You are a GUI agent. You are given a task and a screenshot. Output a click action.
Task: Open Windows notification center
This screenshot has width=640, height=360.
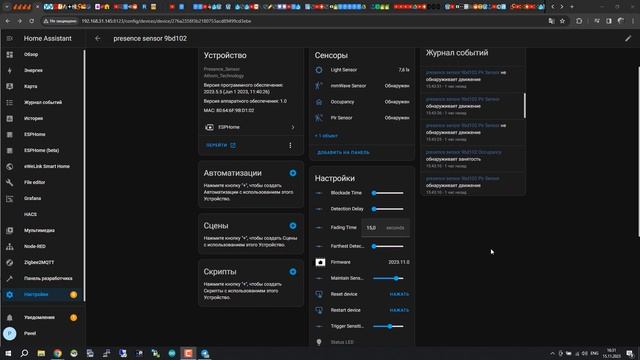(x=630, y=353)
